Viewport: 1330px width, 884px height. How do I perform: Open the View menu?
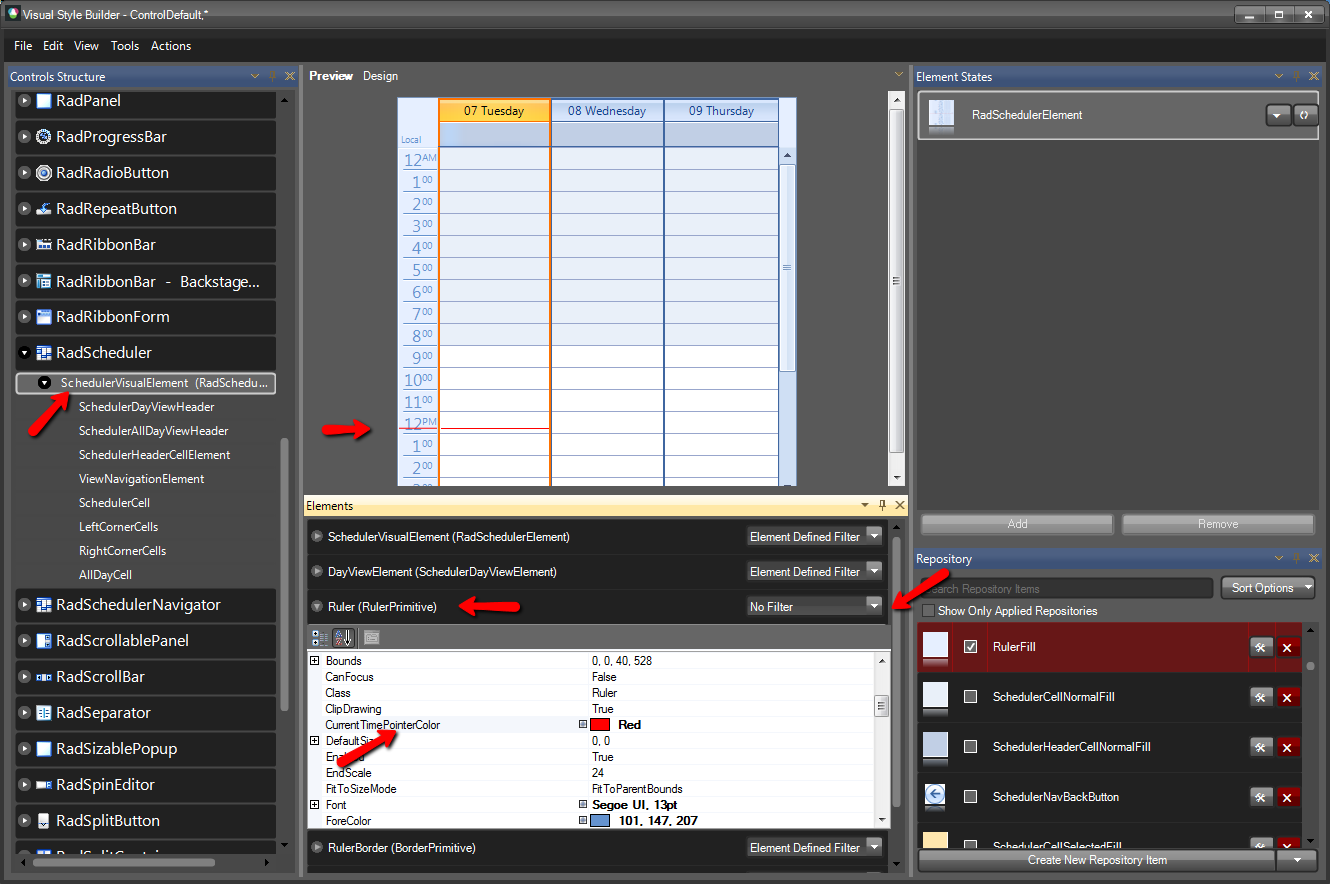87,46
